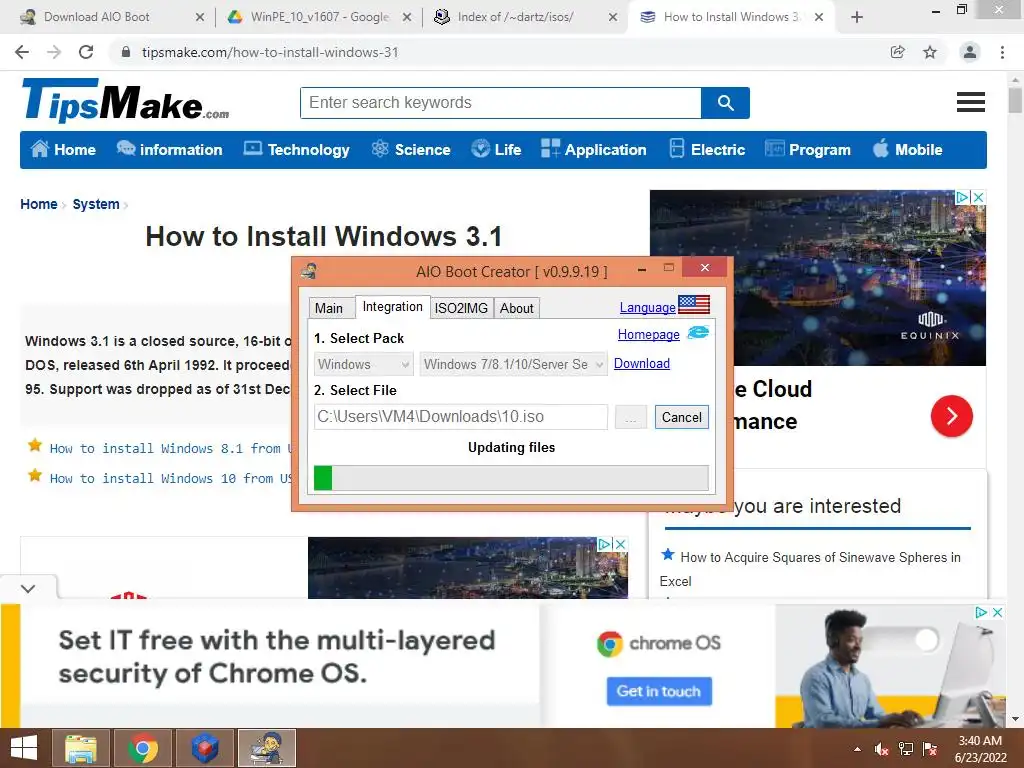Collapse the bottom ad with chevron

28,588
